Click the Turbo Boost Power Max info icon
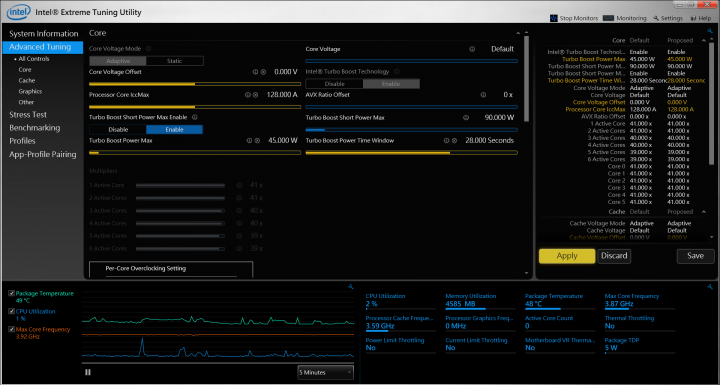 point(249,141)
